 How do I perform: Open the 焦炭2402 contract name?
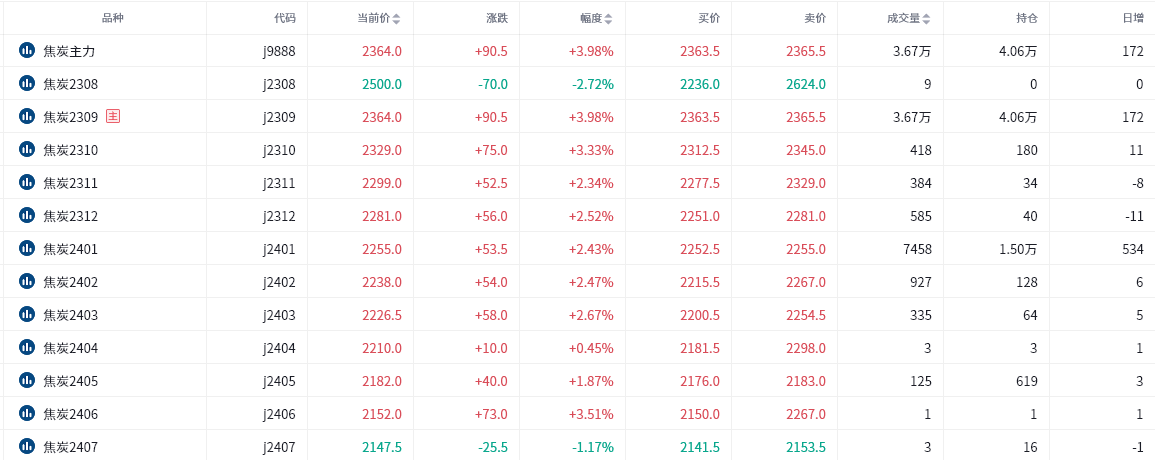point(70,282)
